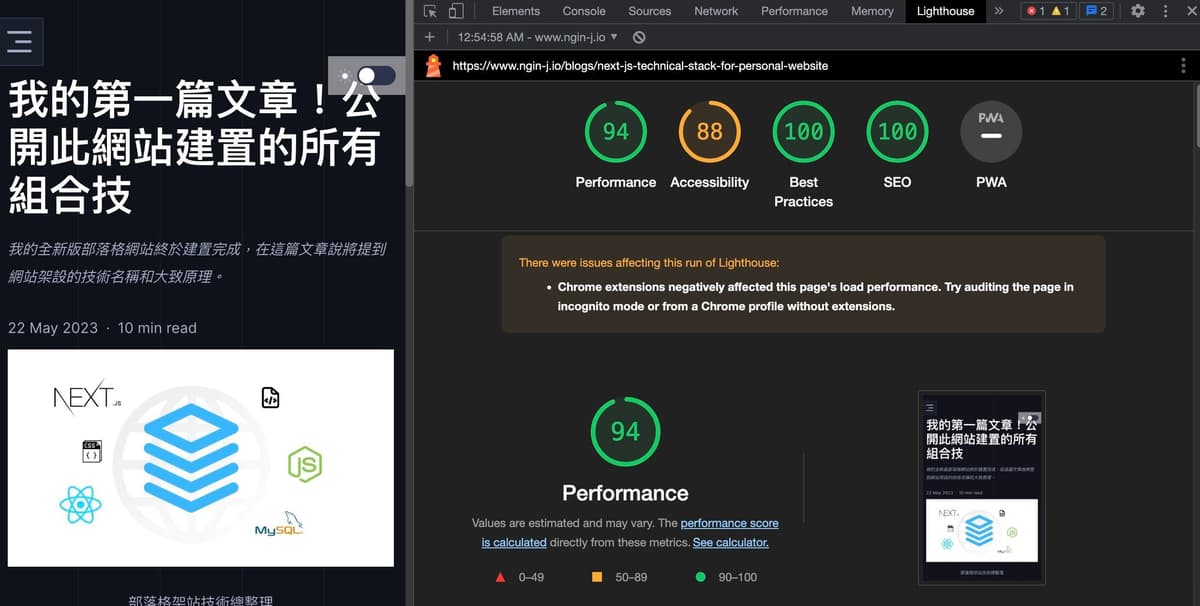Switch to the Network tab

(x=716, y=11)
